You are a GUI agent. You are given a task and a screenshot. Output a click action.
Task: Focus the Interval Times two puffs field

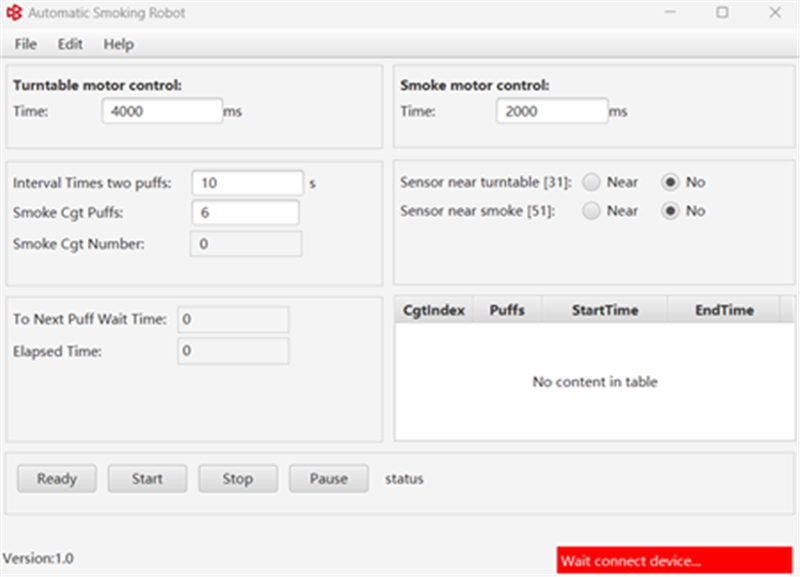[x=246, y=183]
